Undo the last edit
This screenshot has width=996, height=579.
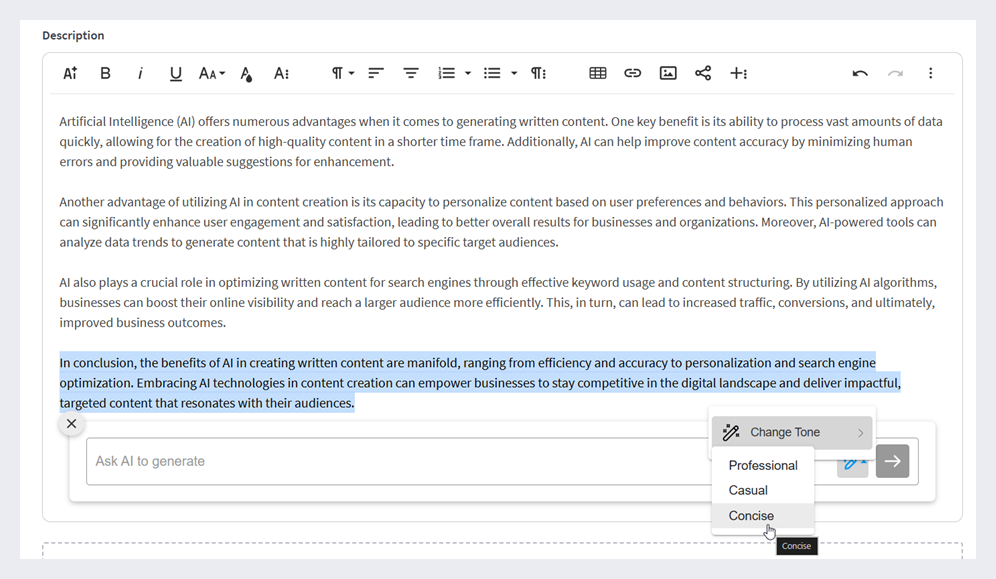coord(860,74)
